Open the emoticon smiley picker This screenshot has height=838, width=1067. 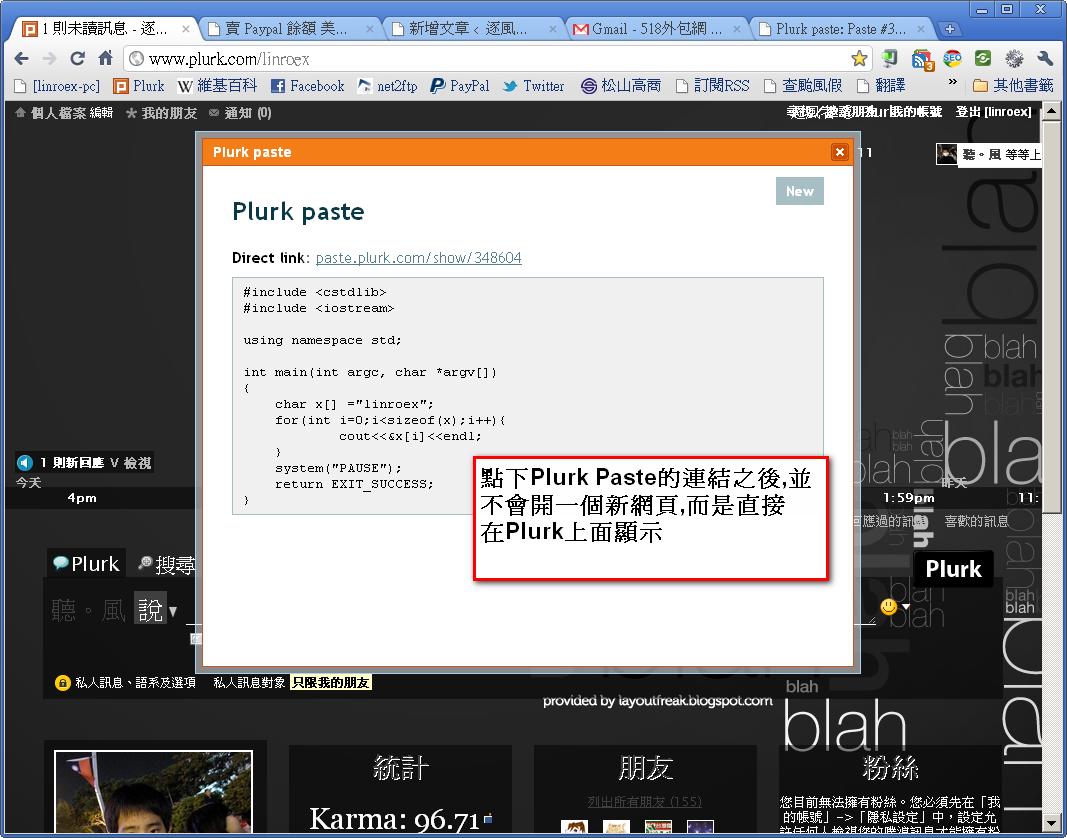tap(889, 606)
